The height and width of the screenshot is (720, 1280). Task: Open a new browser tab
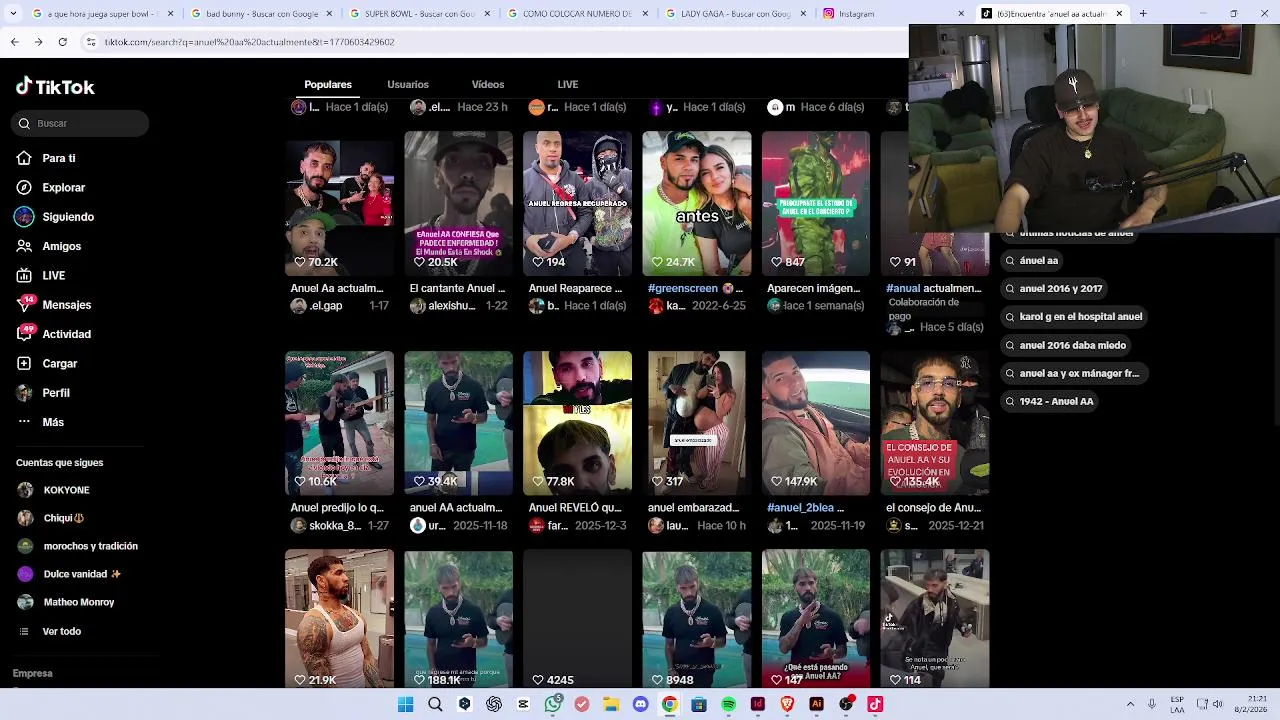point(1143,14)
